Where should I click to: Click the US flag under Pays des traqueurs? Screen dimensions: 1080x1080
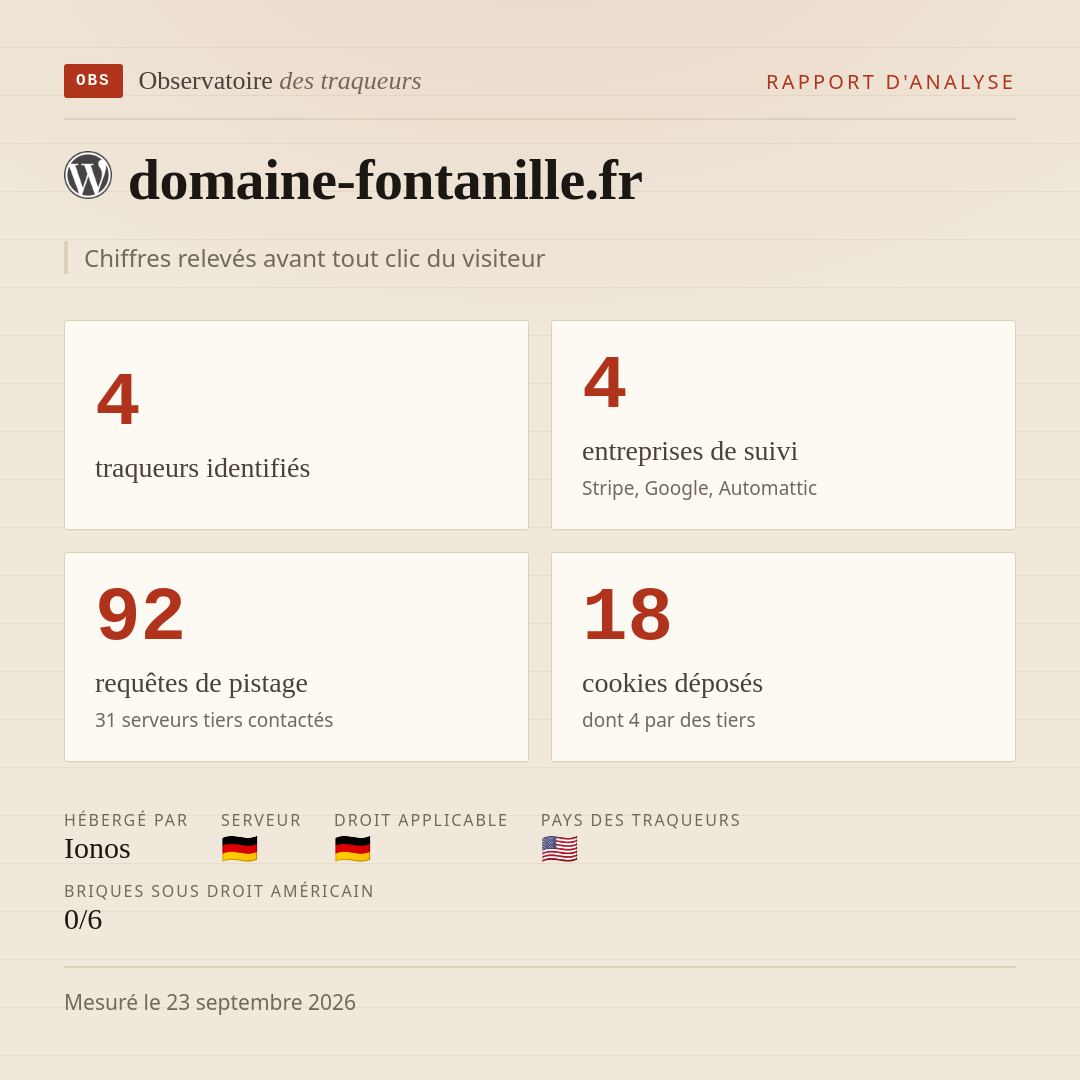[x=559, y=849]
